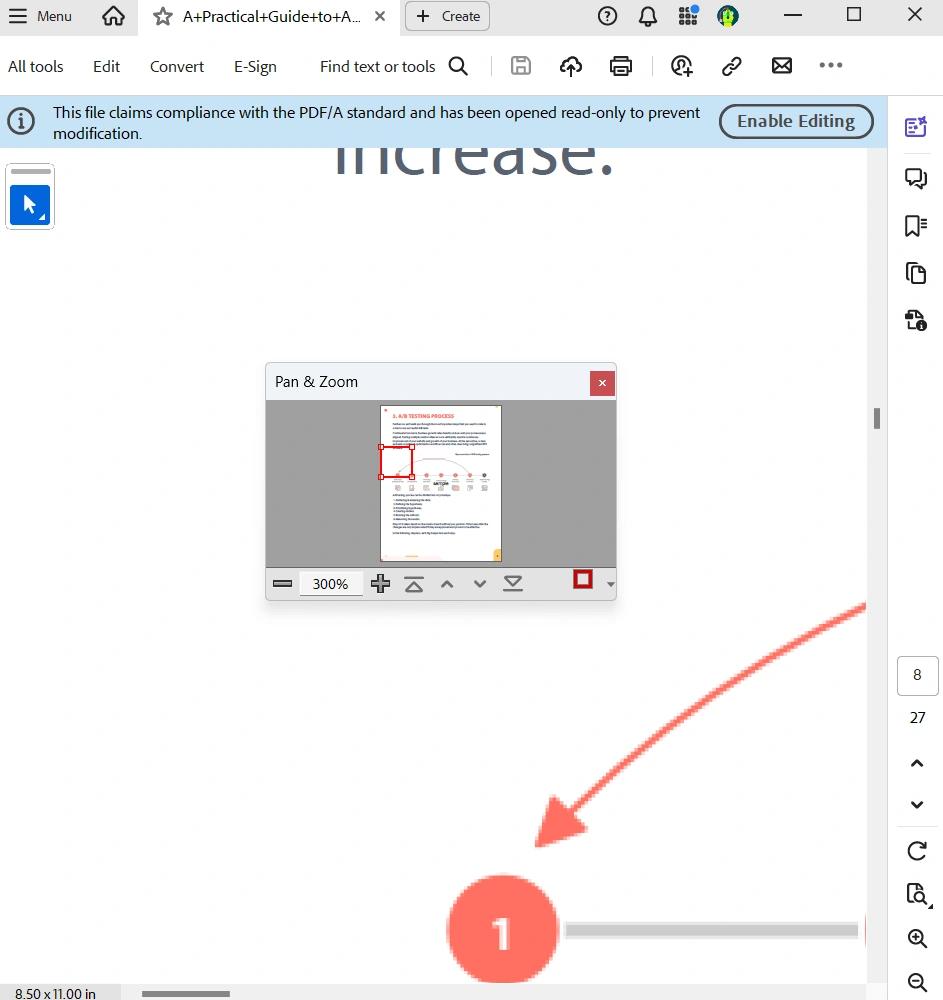Viewport: 943px width, 1000px height.
Task: Open the Help question mark icon
Action: [607, 16]
